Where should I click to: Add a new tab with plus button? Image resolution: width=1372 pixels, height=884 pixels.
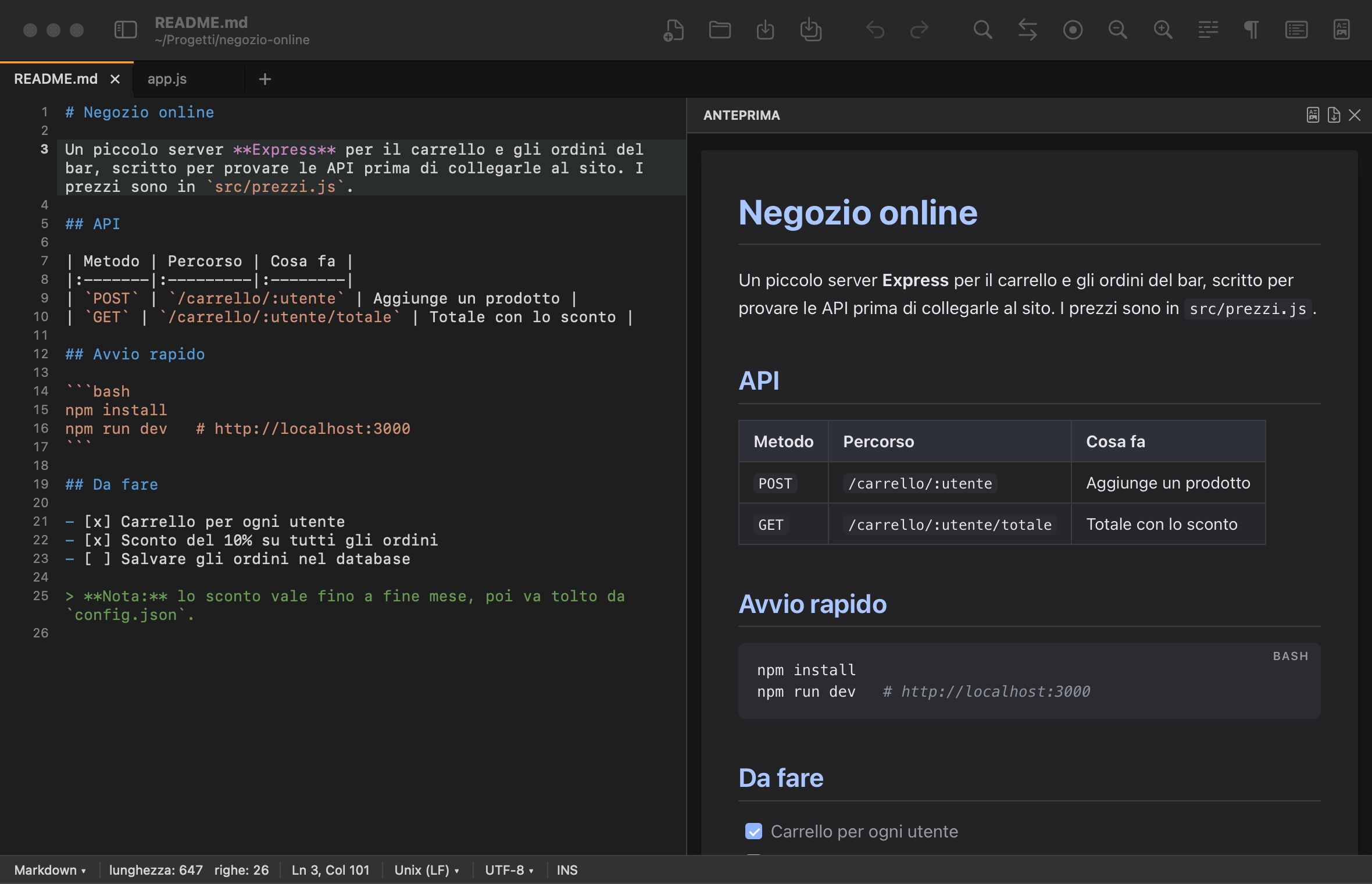pos(265,79)
